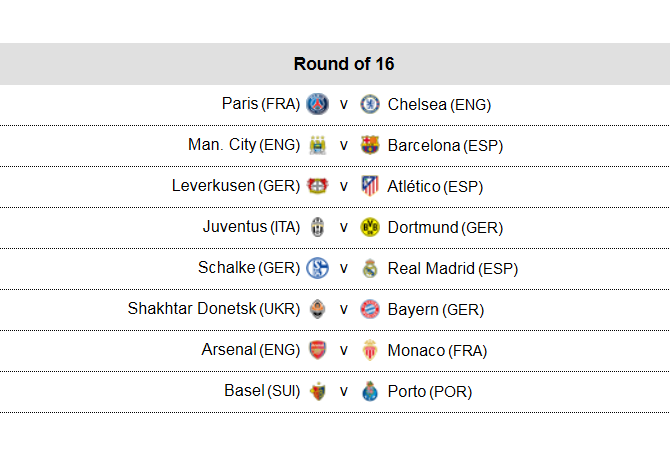Click the Real Madrid crest
Viewport: 670px width, 476px height.
(x=370, y=268)
